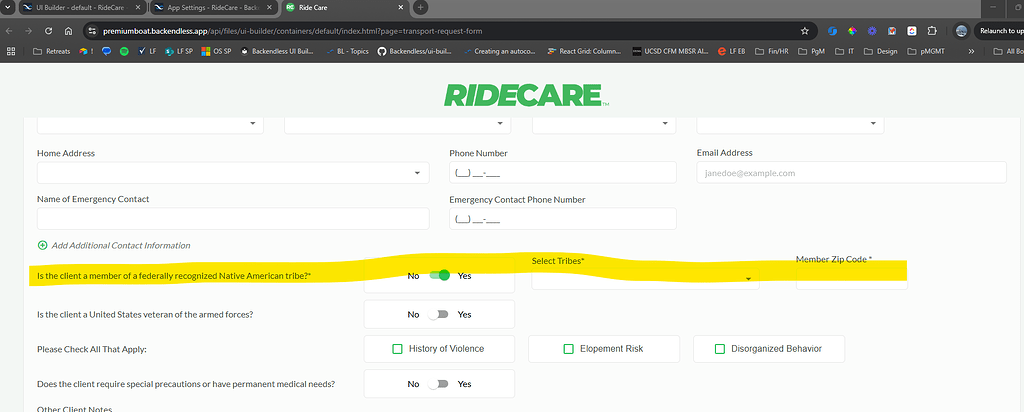Image resolution: width=1024 pixels, height=412 pixels.
Task: Switch to the UI Builder - default tab
Action: click(x=80, y=7)
